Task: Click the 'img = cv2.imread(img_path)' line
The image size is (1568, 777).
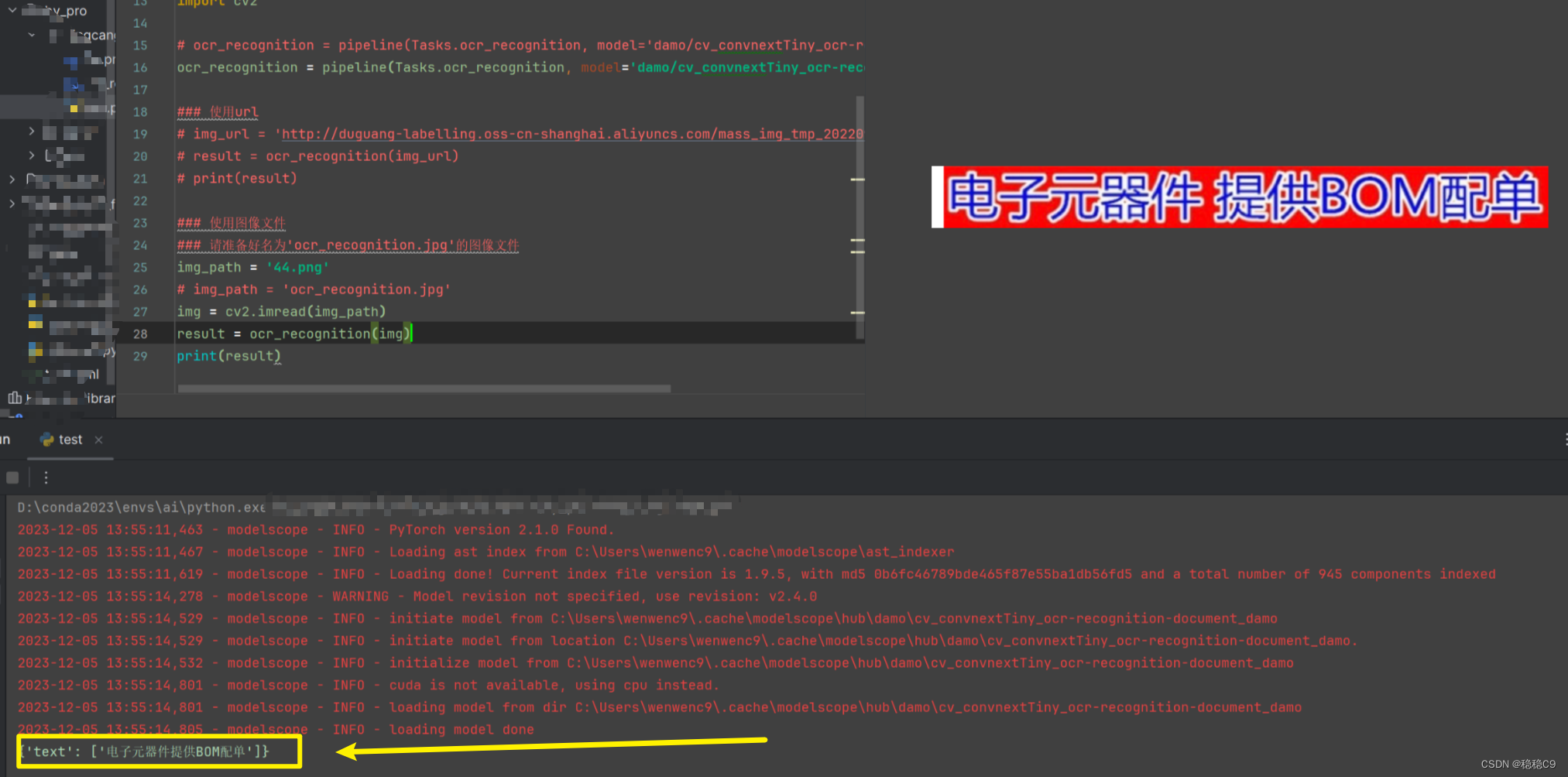Action: [281, 311]
